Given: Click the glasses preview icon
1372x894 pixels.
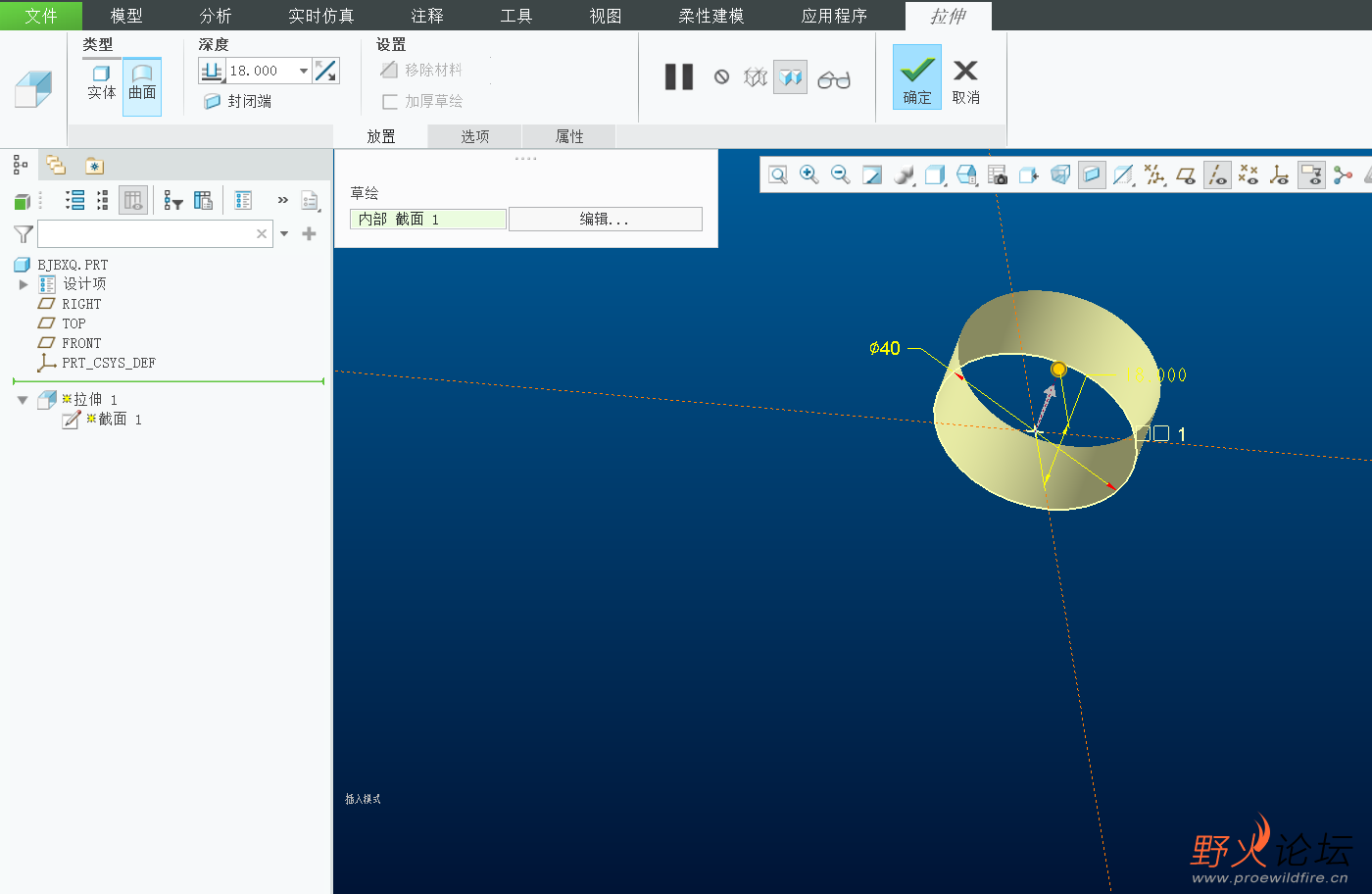Looking at the screenshot, I should click(x=833, y=78).
